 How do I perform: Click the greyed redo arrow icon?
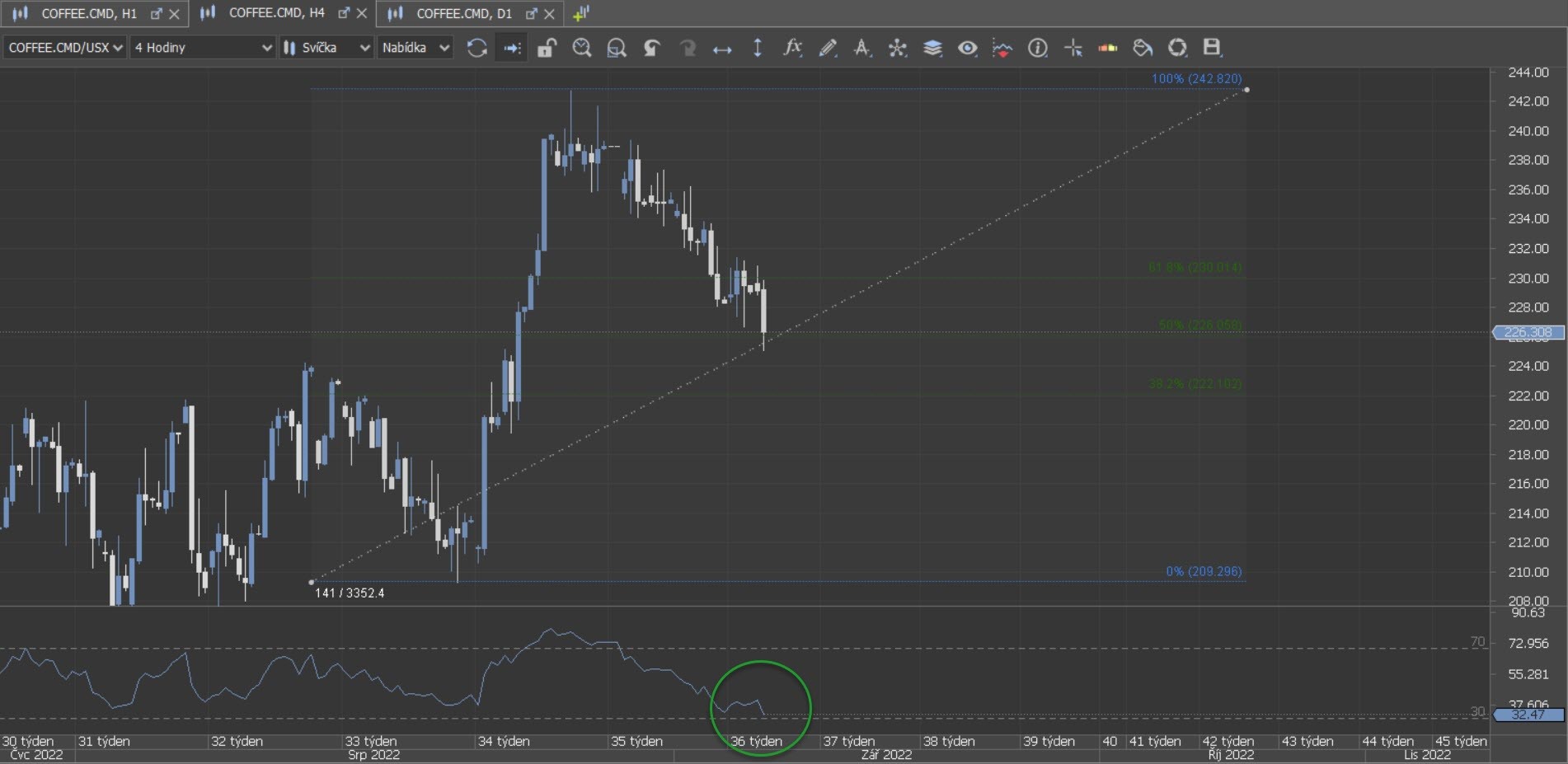pos(687,48)
